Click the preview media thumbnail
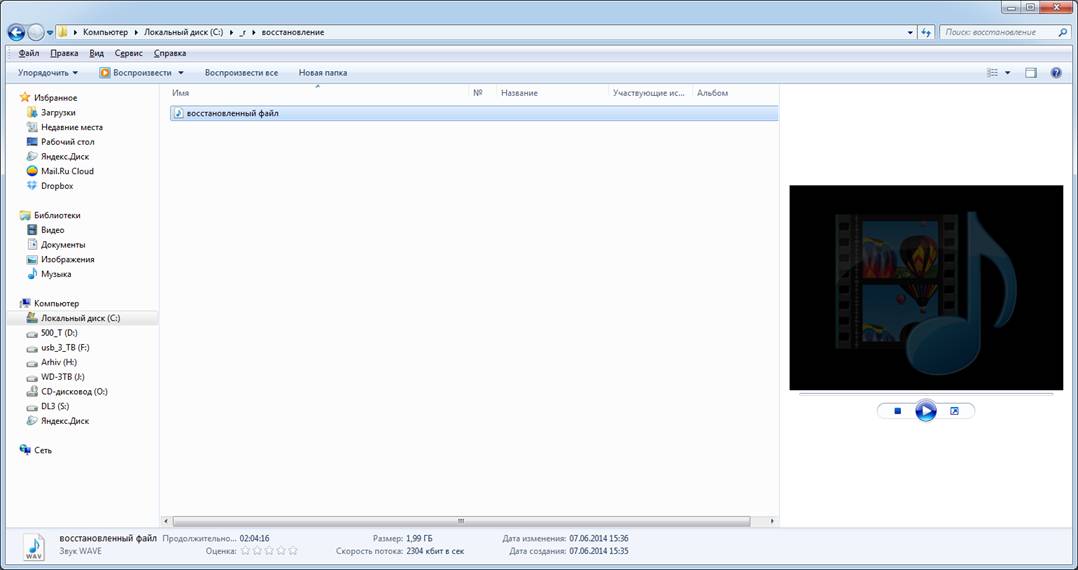Screen dimensions: 1078x570 925,287
